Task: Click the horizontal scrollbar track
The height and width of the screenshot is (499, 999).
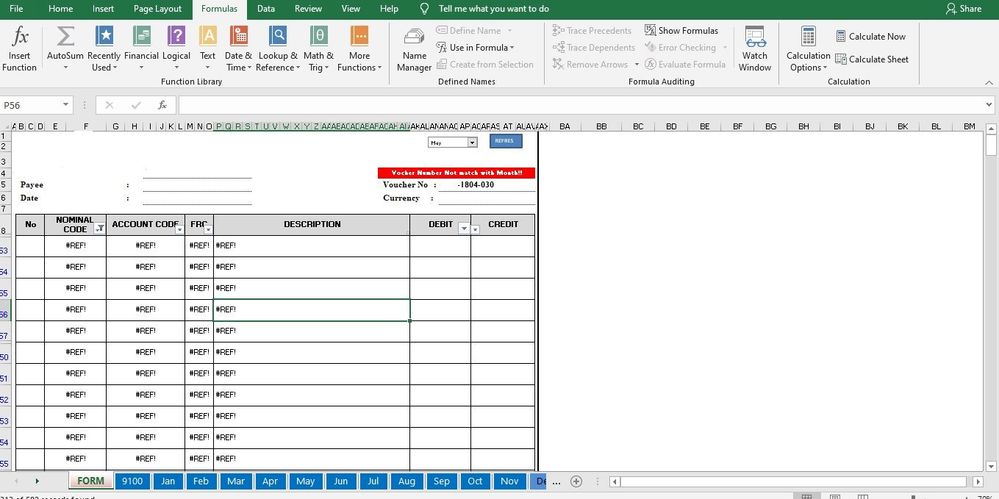Action: pyautogui.click(x=794, y=481)
